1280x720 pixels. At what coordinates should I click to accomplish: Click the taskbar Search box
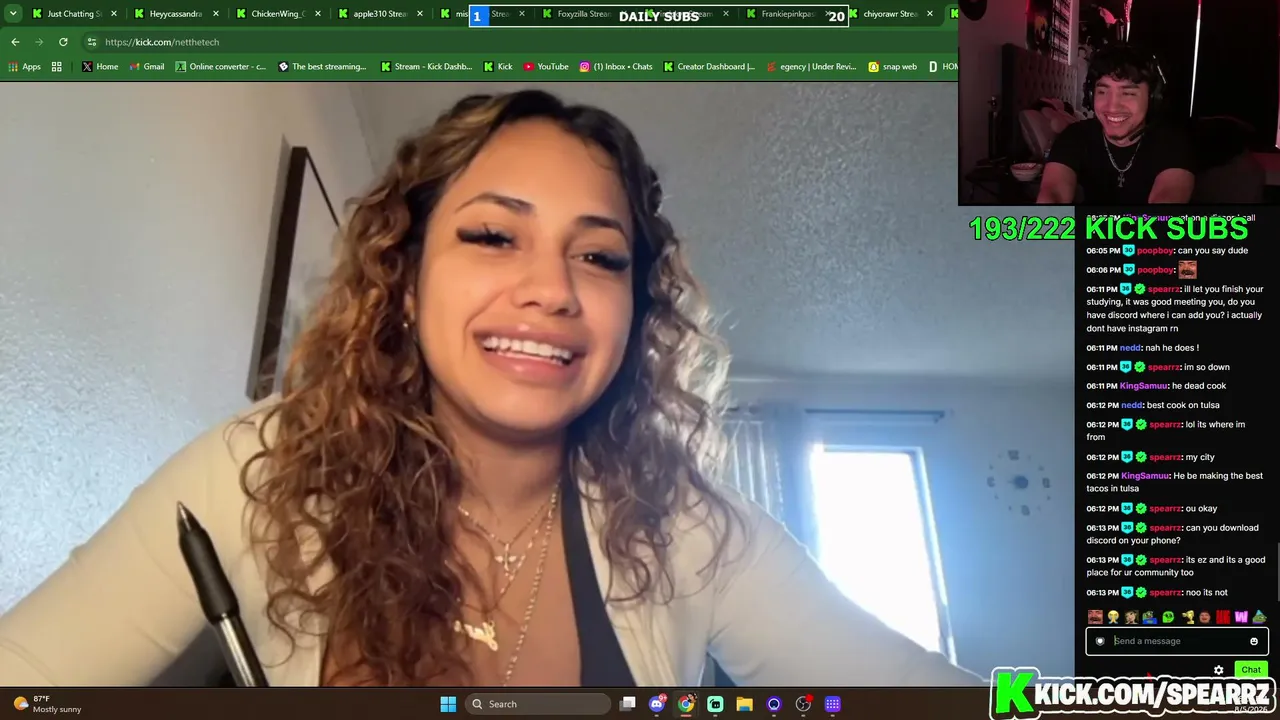(538, 704)
